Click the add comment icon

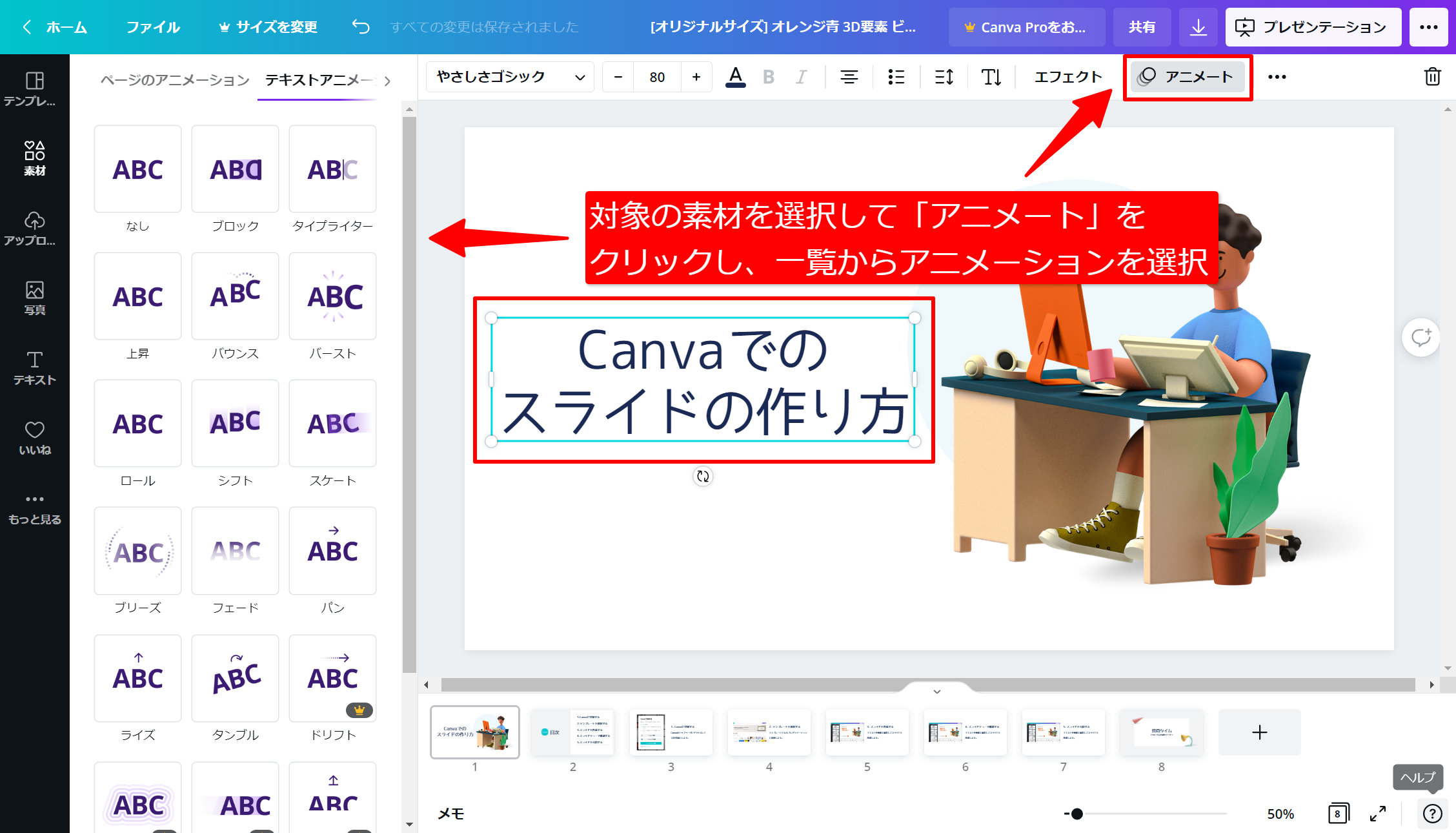click(1421, 337)
